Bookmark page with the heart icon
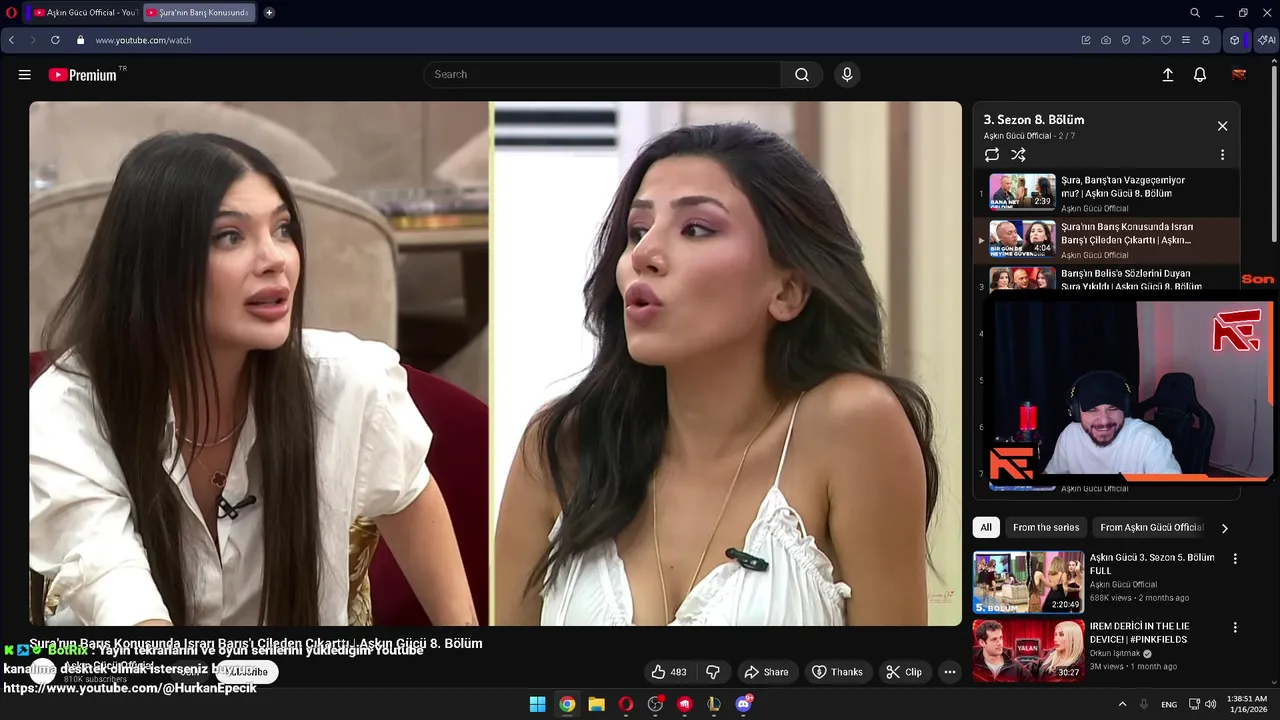This screenshot has width=1280, height=720. click(x=1166, y=40)
